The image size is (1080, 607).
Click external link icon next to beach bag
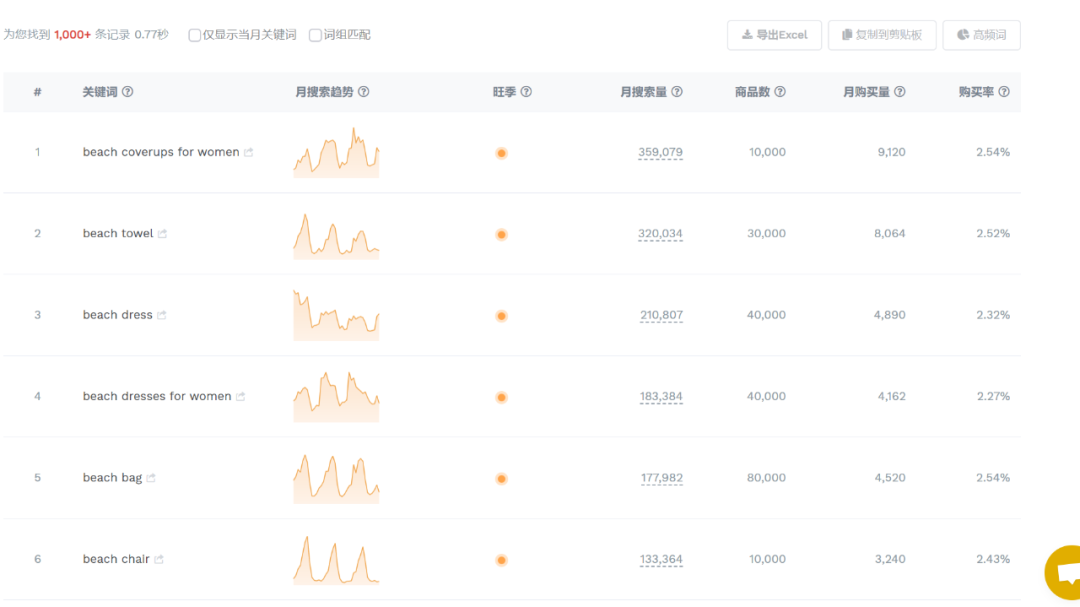(151, 478)
